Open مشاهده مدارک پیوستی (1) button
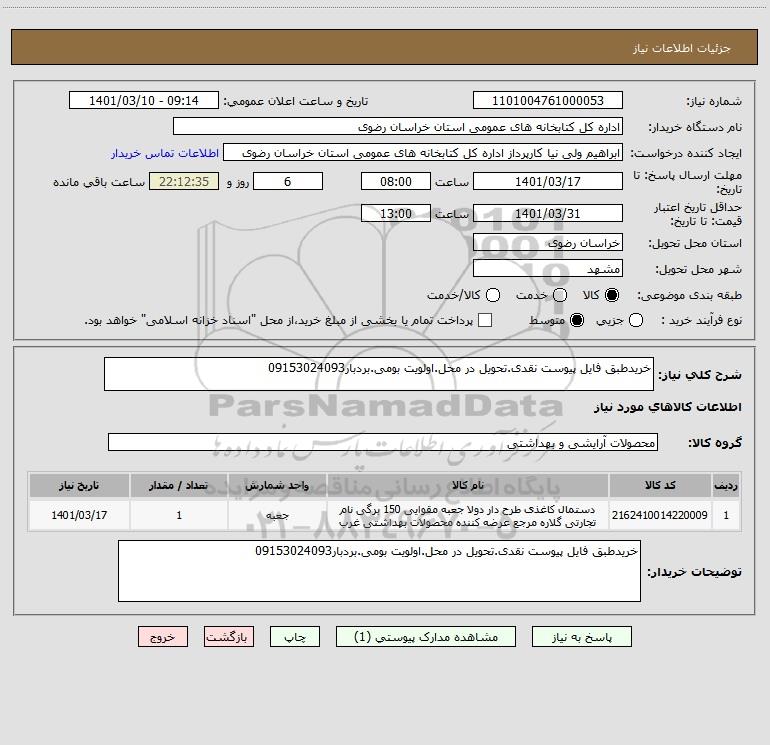The image size is (770, 745). point(426,637)
